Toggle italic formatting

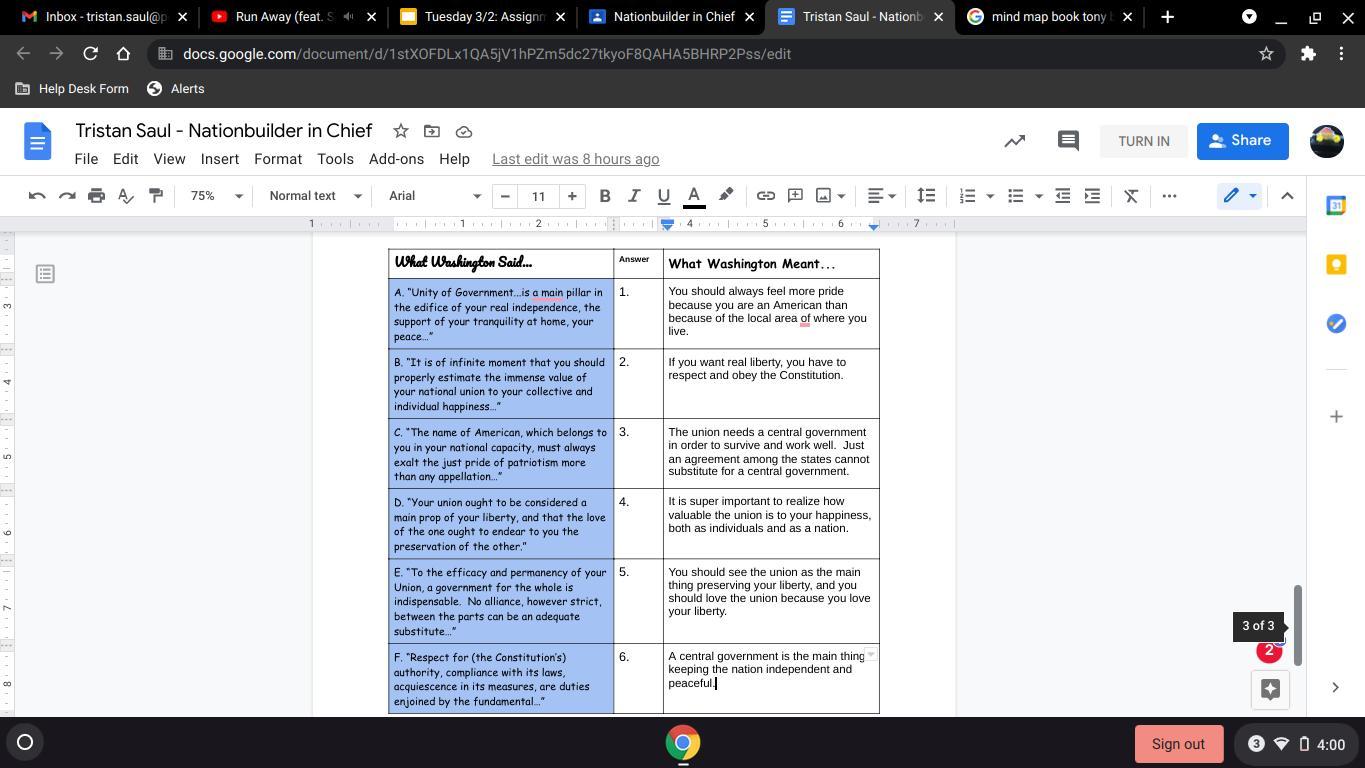point(633,196)
